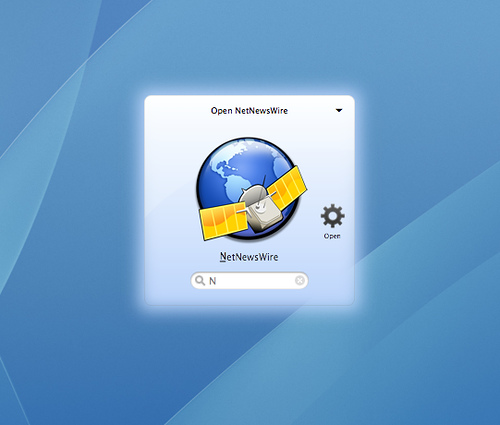The height and width of the screenshot is (425, 500).
Task: Click the satellite antenna above the dish
Action: (x=264, y=181)
